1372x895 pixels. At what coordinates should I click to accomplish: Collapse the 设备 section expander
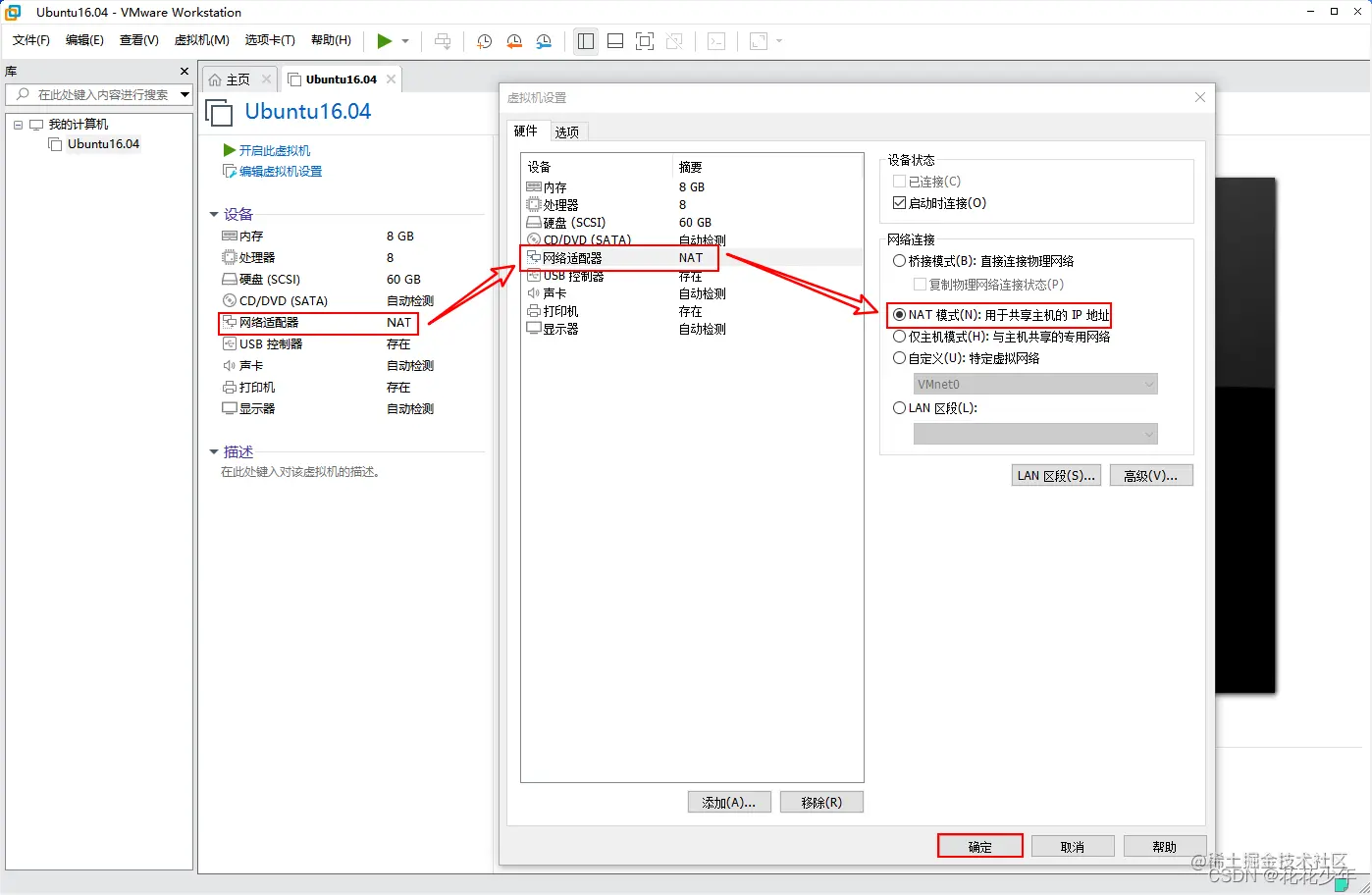coord(214,214)
